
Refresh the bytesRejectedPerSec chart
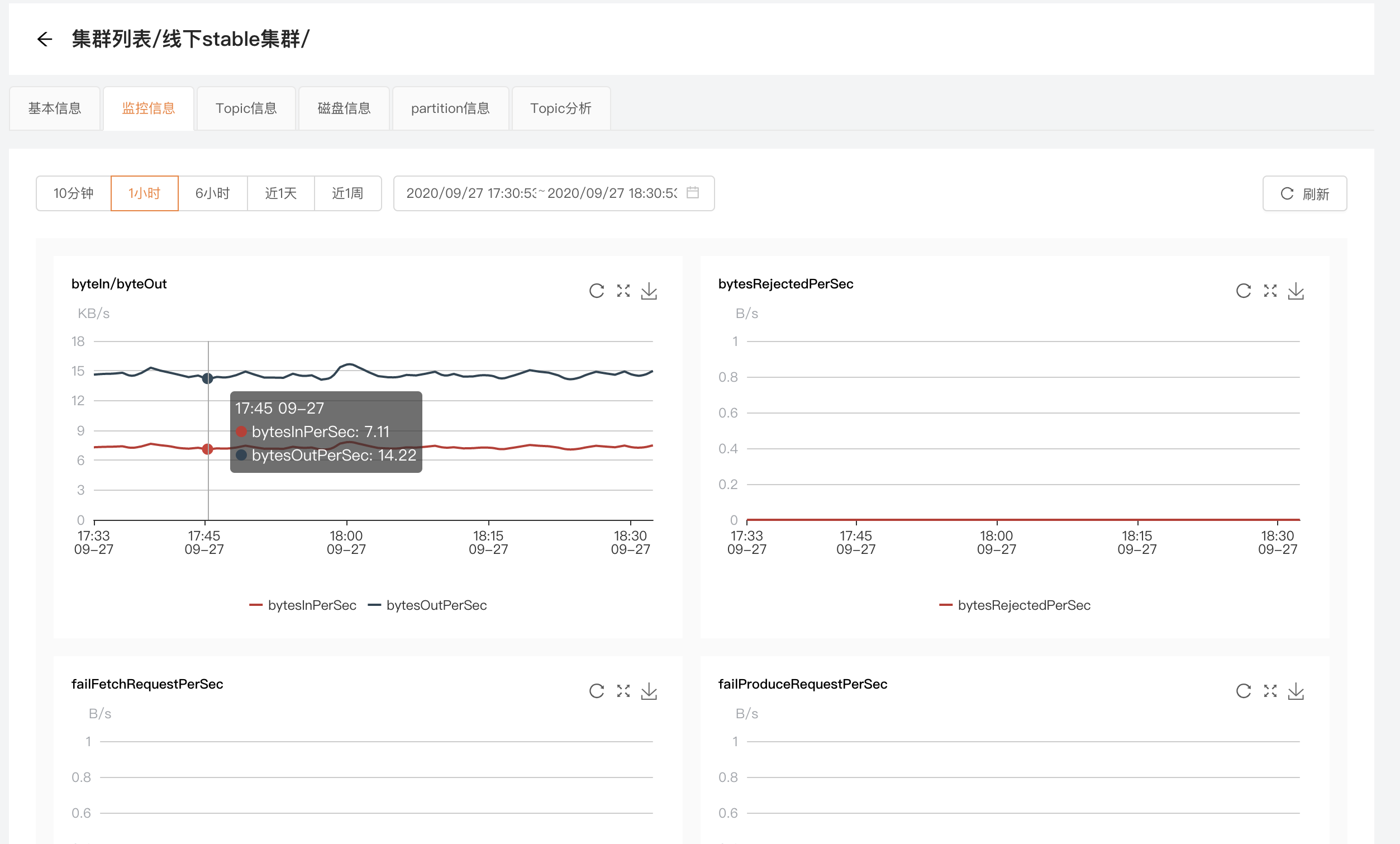[x=1243, y=291]
